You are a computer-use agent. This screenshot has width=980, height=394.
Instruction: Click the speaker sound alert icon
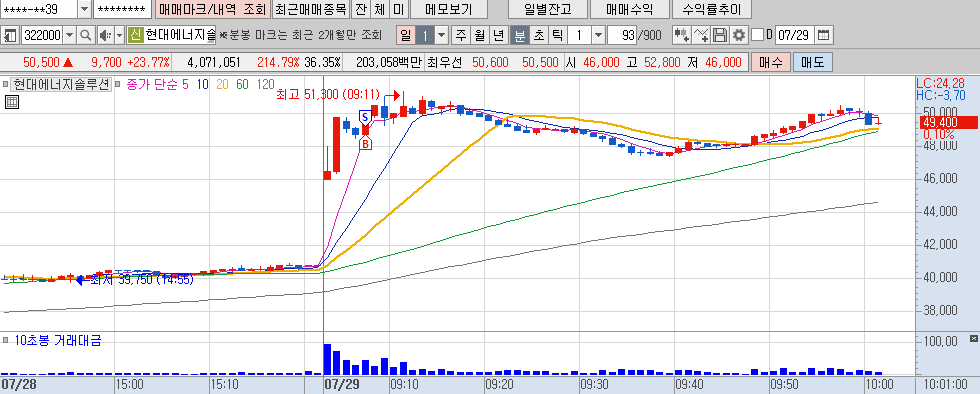click(104, 35)
